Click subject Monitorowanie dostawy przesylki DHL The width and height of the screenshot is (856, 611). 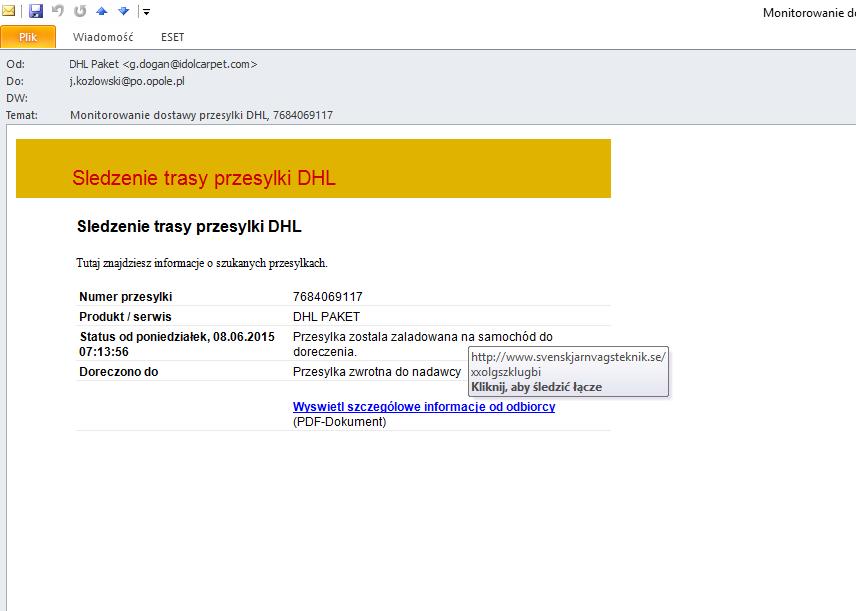coord(201,115)
